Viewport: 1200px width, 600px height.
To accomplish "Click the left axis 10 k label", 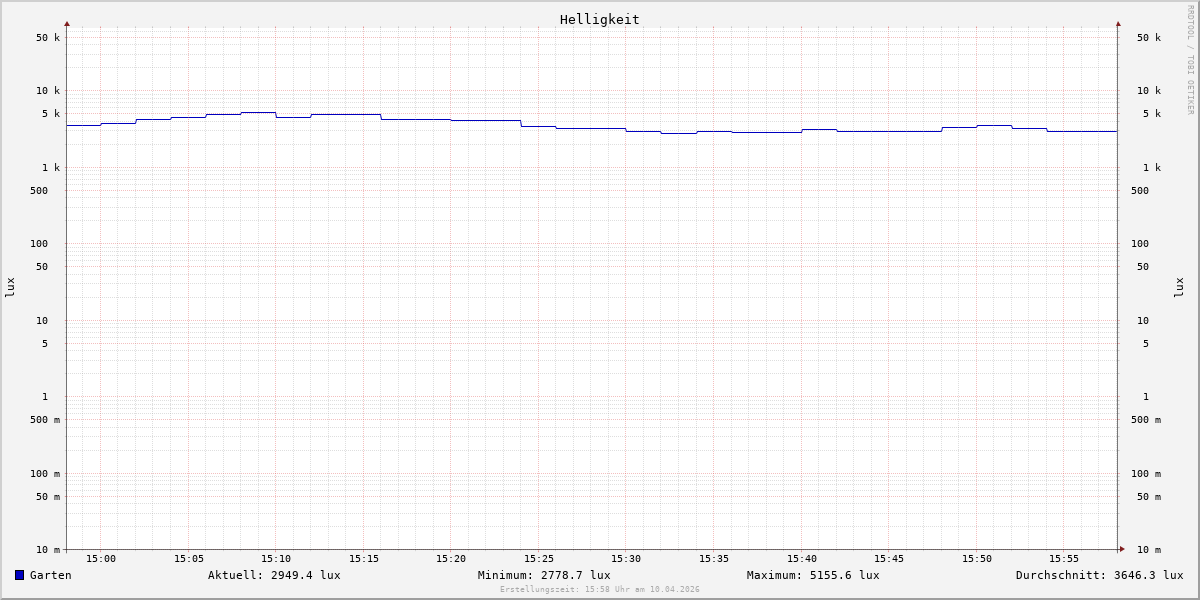I will click(x=48, y=91).
